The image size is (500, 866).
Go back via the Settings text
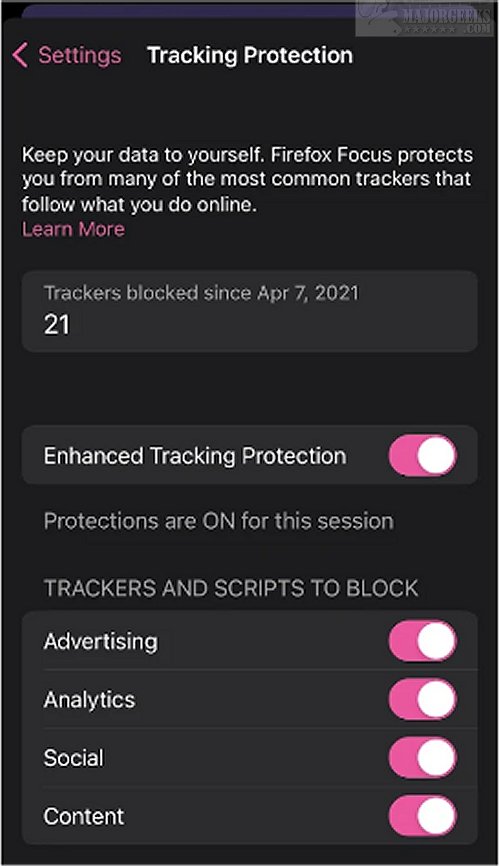[80, 55]
